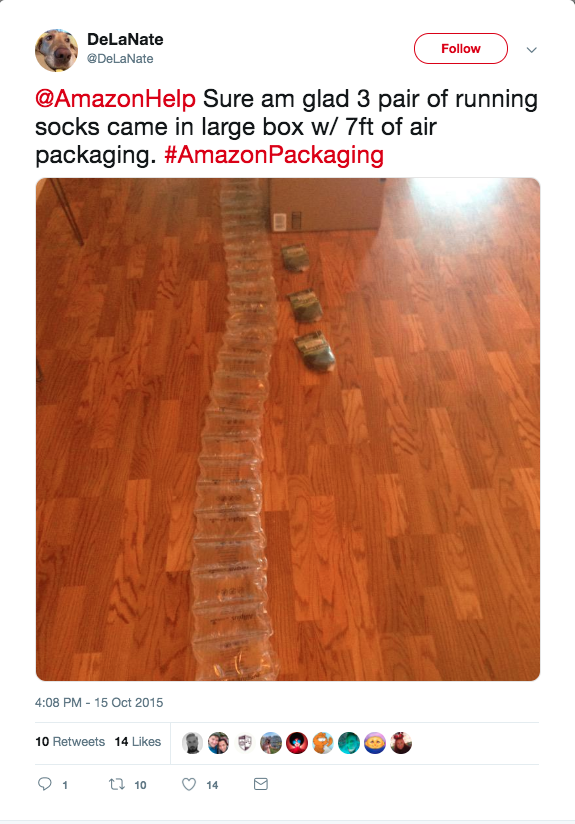Open the orange cartoon liker avatar

pyautogui.click(x=323, y=743)
